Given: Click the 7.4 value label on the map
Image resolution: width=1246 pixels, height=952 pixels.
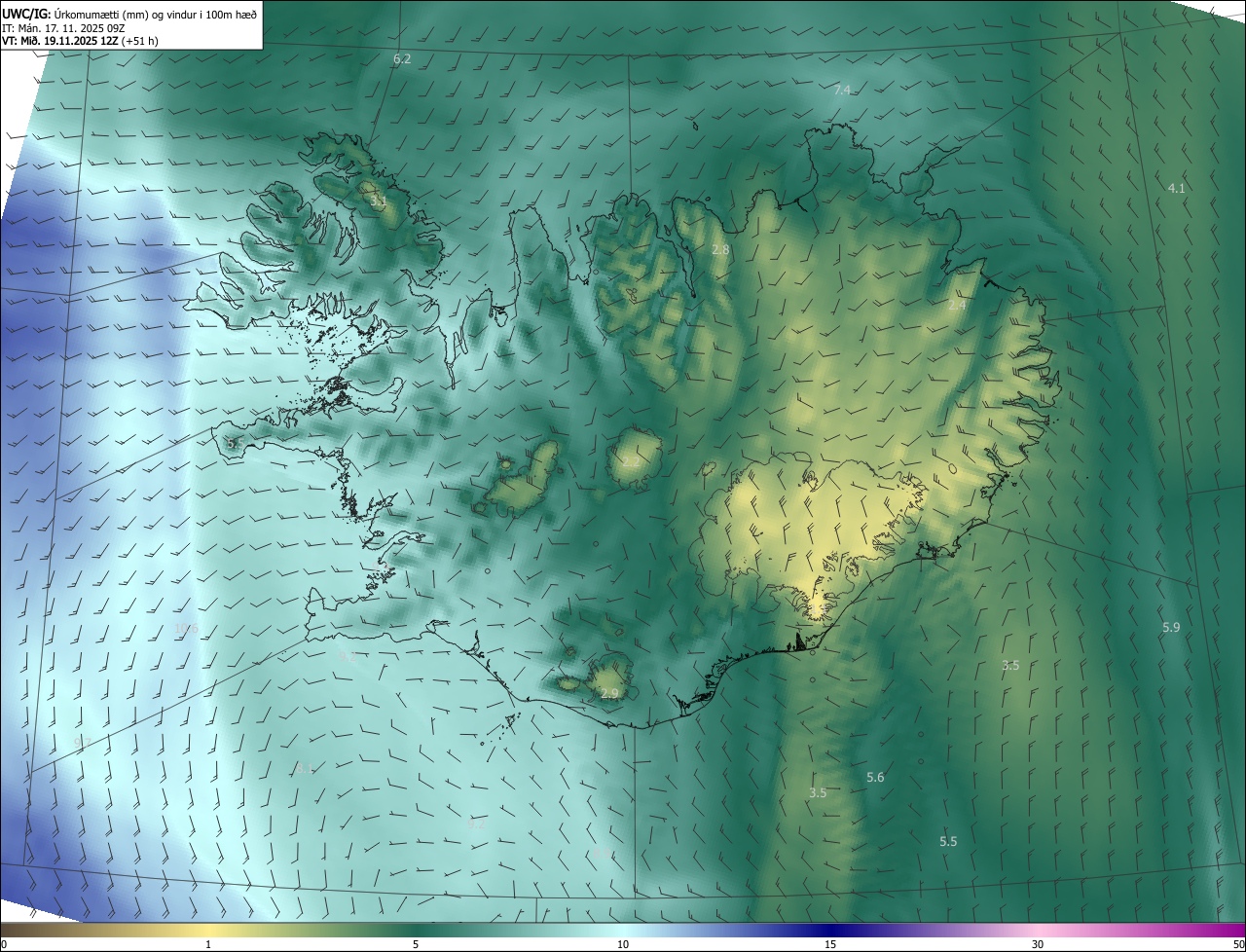Looking at the screenshot, I should click(843, 90).
